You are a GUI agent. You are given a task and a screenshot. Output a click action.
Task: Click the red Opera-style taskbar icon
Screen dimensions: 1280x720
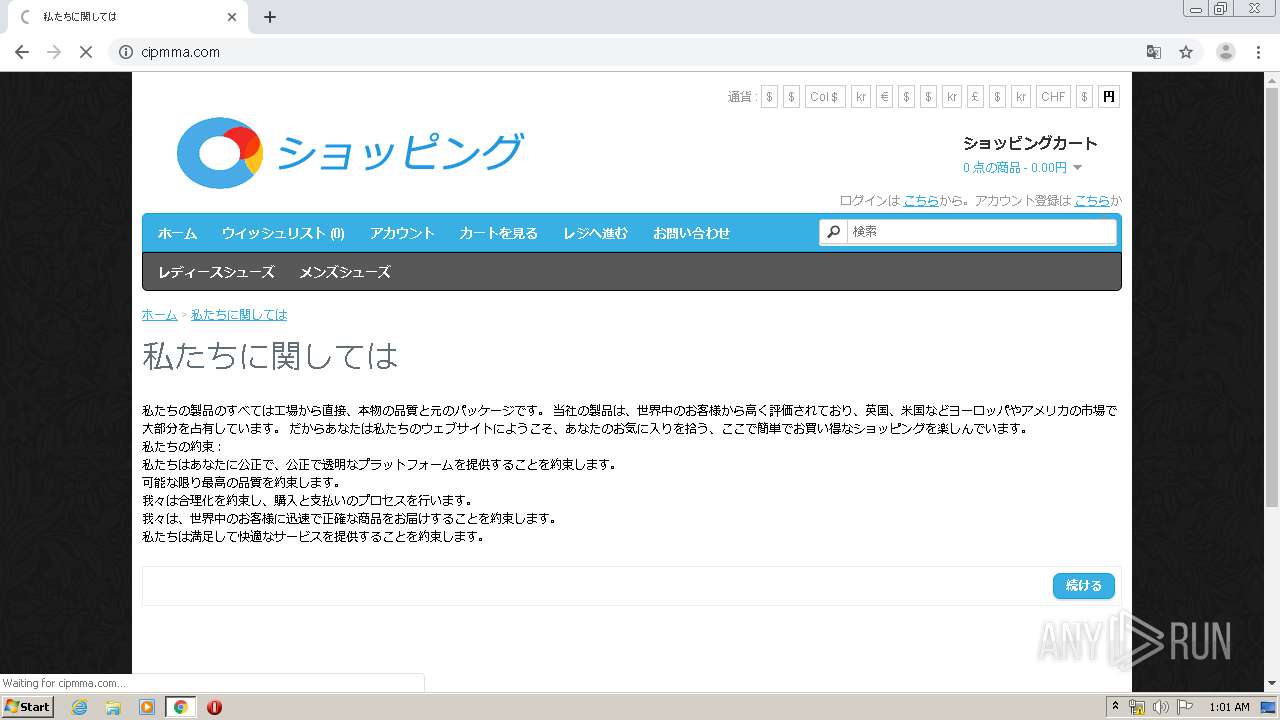214,707
